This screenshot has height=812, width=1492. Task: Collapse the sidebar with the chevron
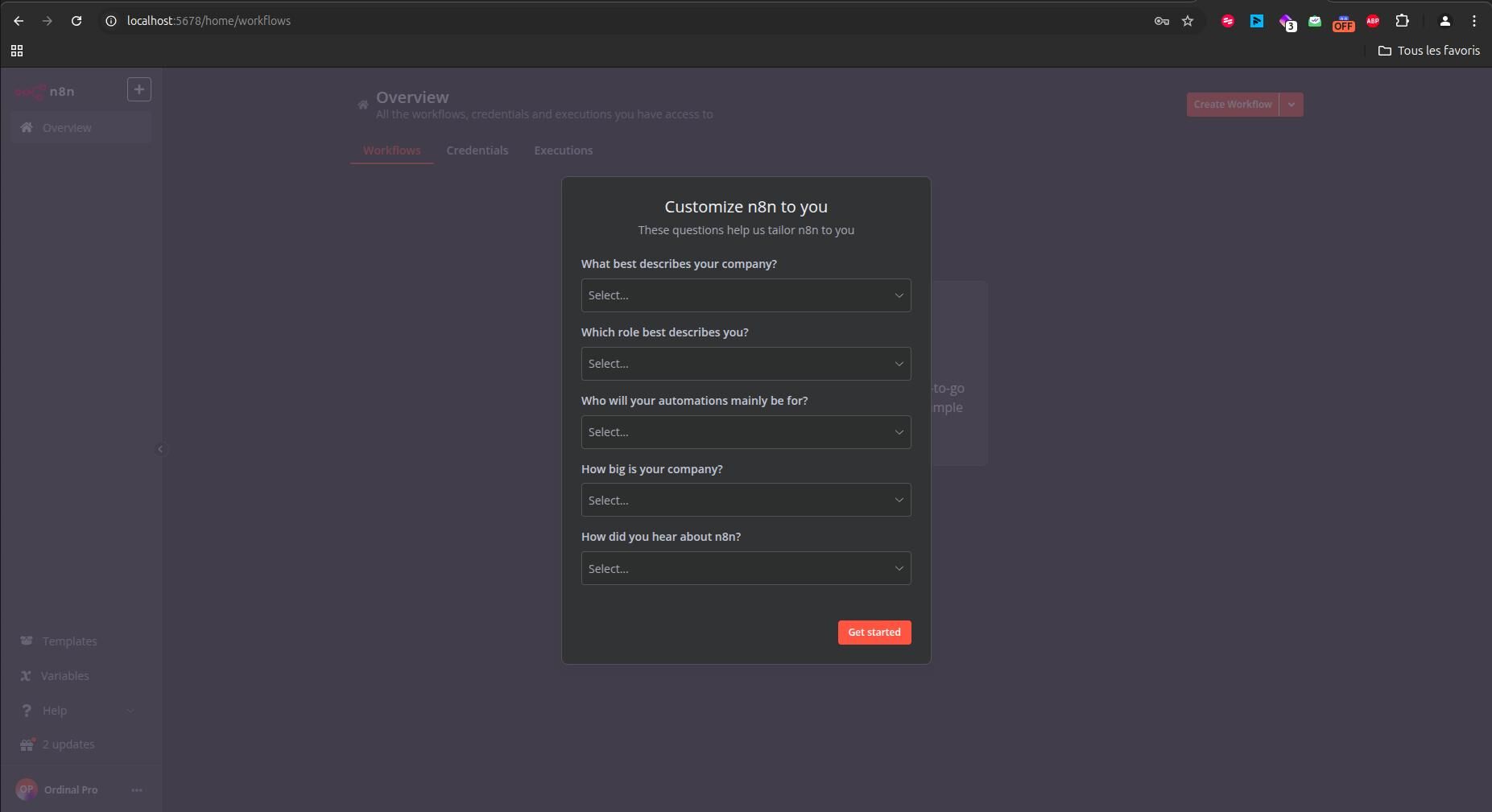tap(160, 449)
